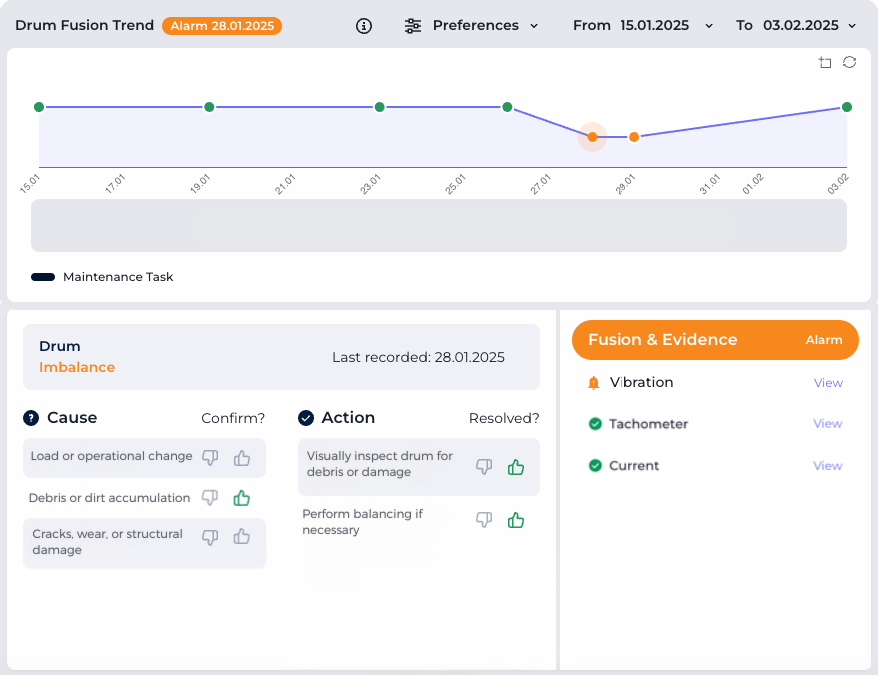The height and width of the screenshot is (675, 878).
Task: Click the Tachometer evidence label
Action: click(648, 424)
